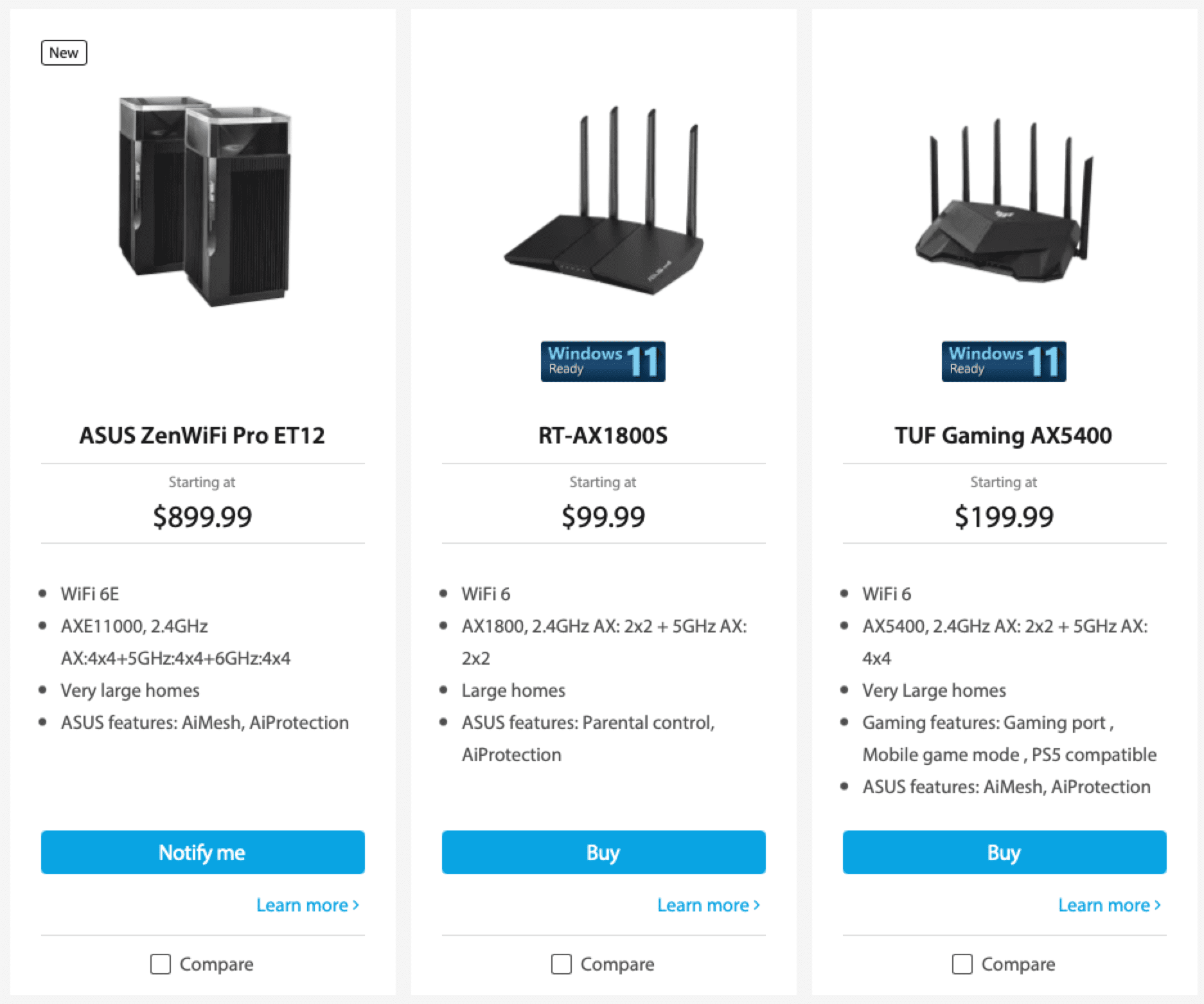Open the ASUS ZenWiFi Pro ET12 title
Screen dimensions: 1204x1004
202,435
